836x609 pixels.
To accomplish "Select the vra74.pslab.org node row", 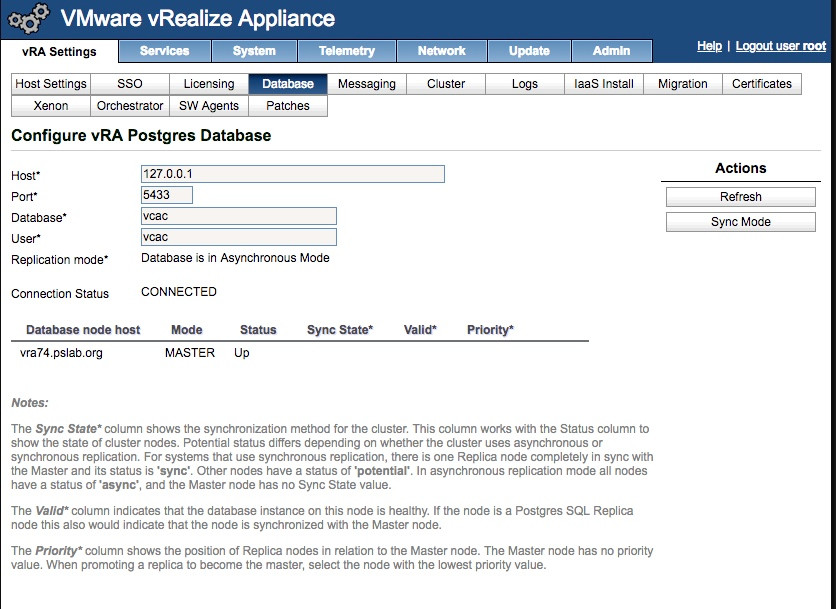I will click(300, 353).
